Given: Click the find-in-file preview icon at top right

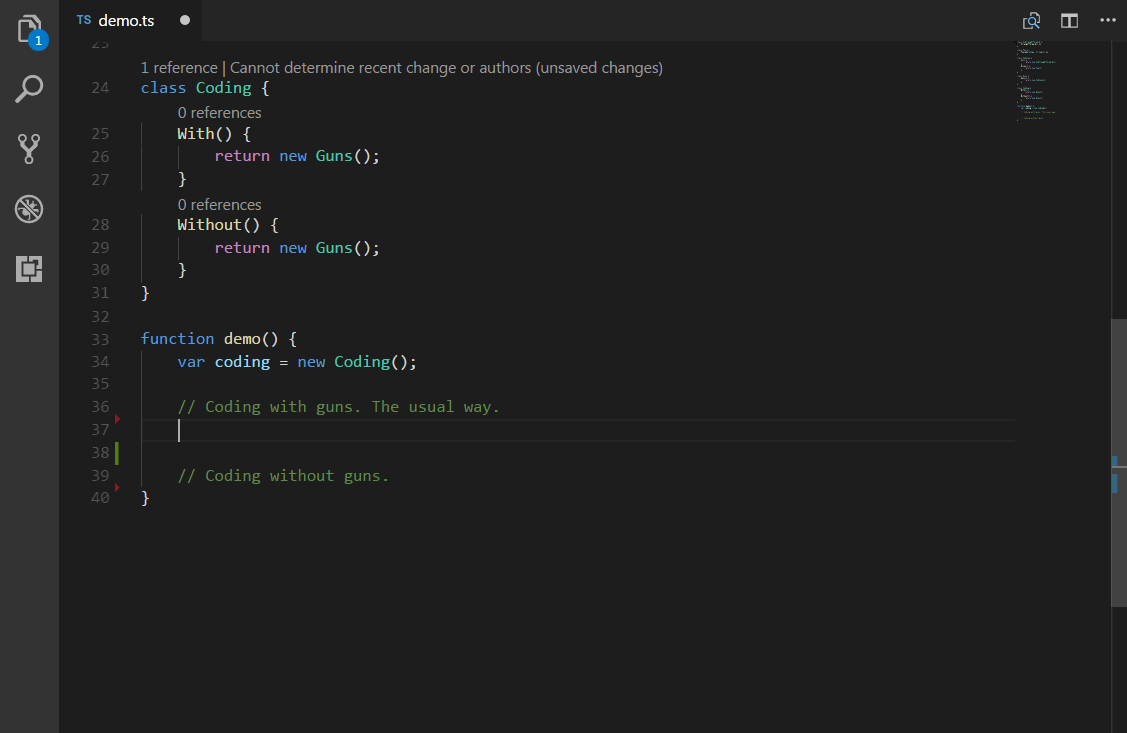Looking at the screenshot, I should (1031, 21).
